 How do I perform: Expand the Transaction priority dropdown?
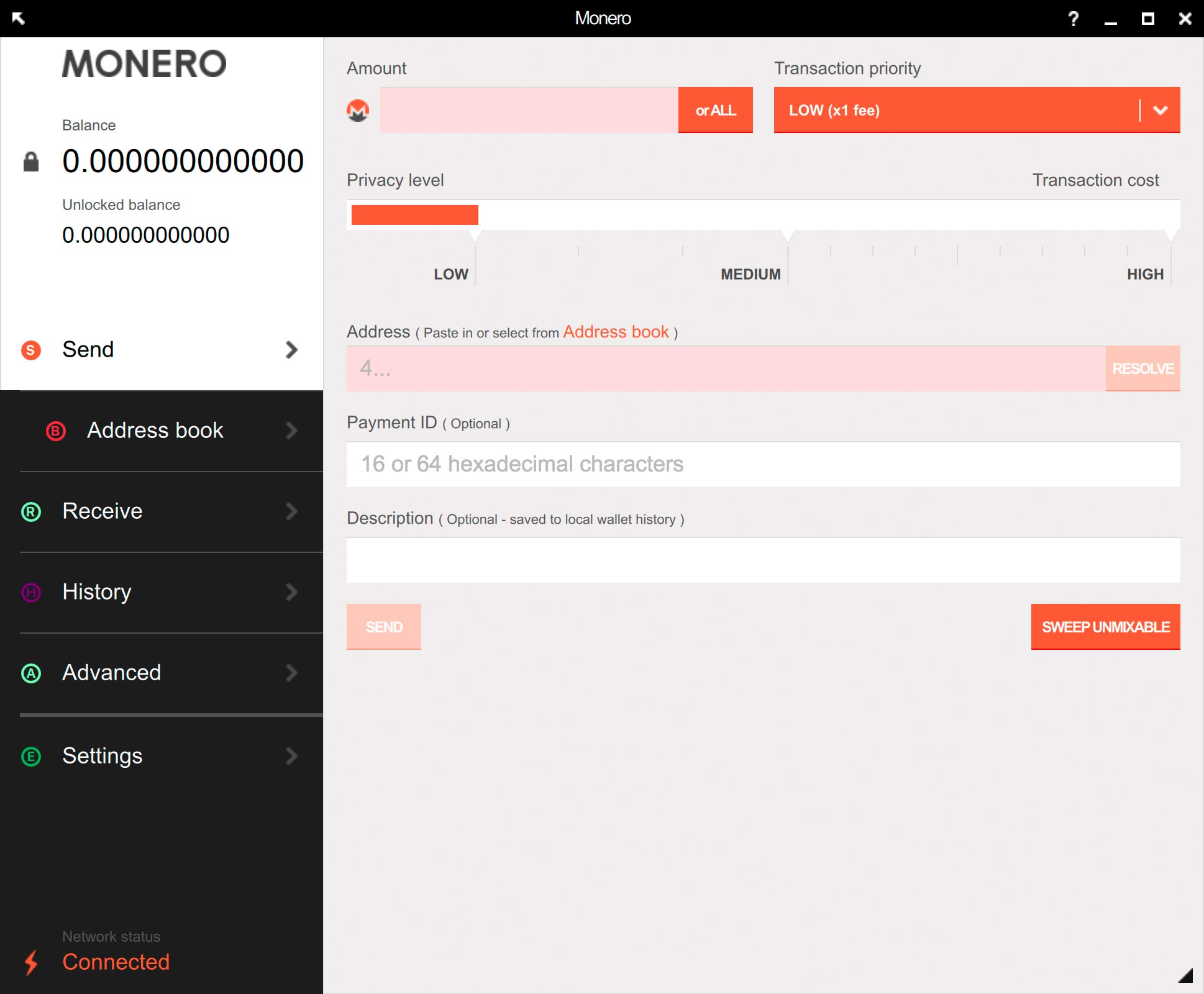[x=1159, y=110]
